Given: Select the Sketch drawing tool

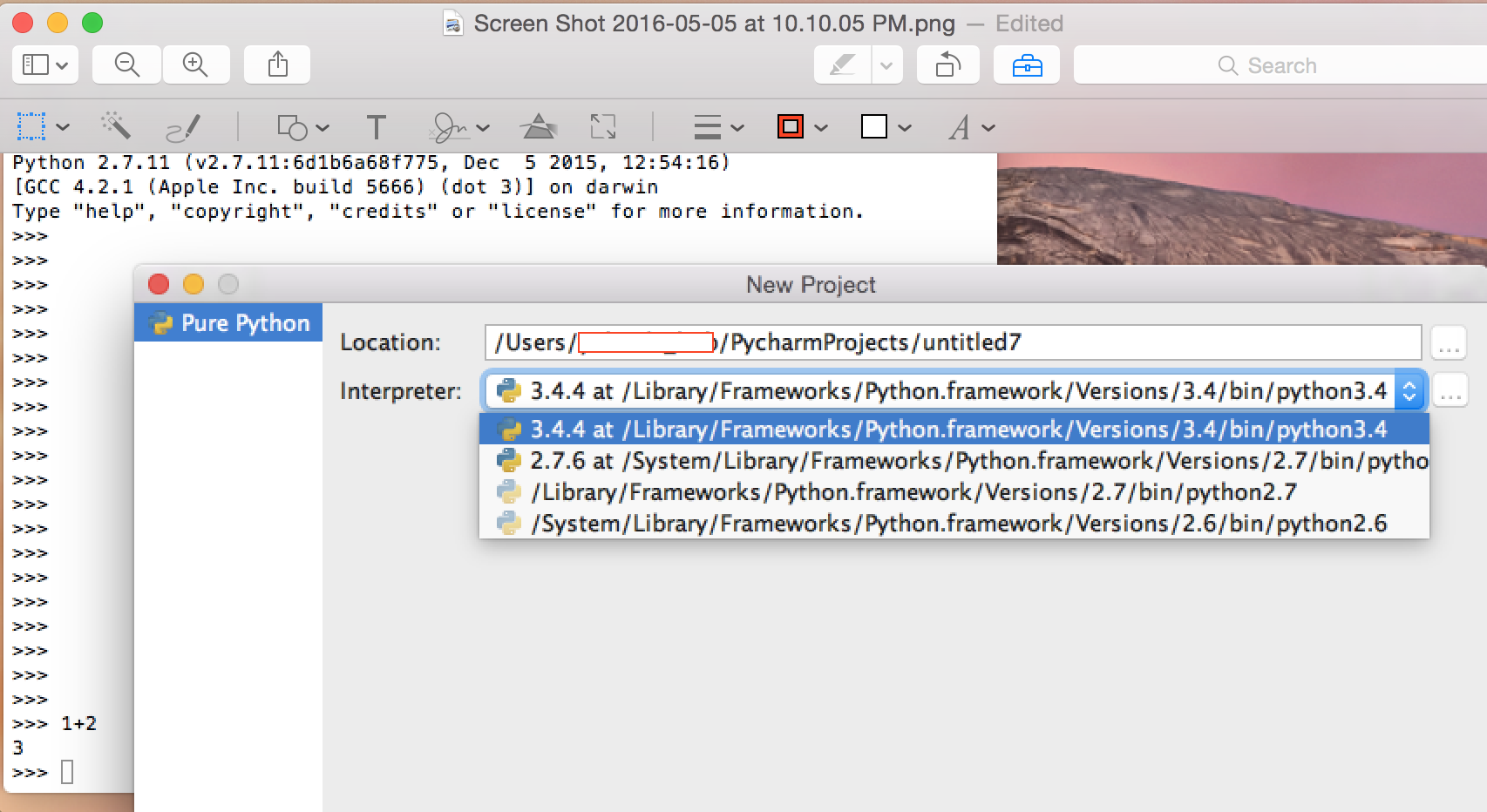Looking at the screenshot, I should tap(183, 127).
